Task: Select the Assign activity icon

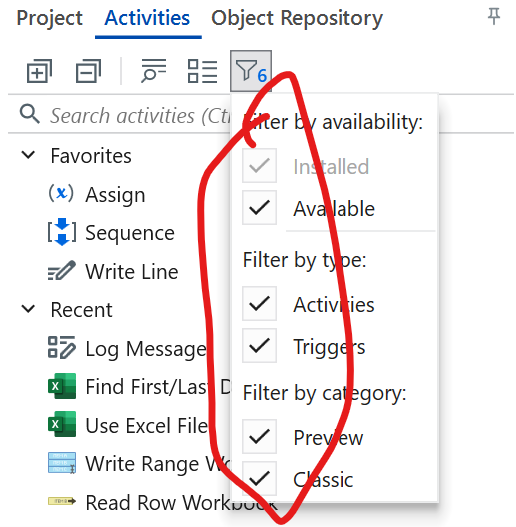Action: coord(61,193)
